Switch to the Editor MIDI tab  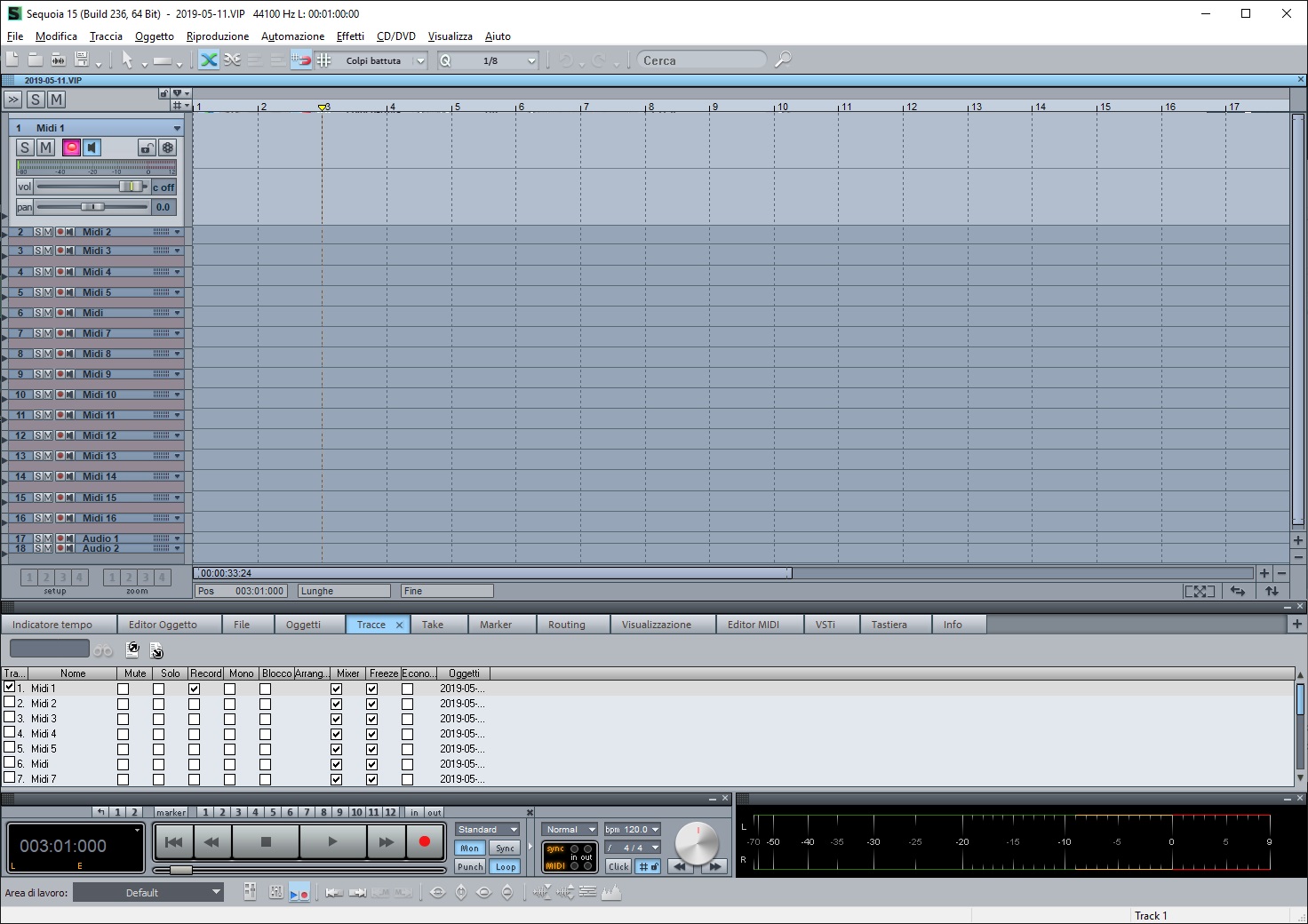[x=753, y=625]
